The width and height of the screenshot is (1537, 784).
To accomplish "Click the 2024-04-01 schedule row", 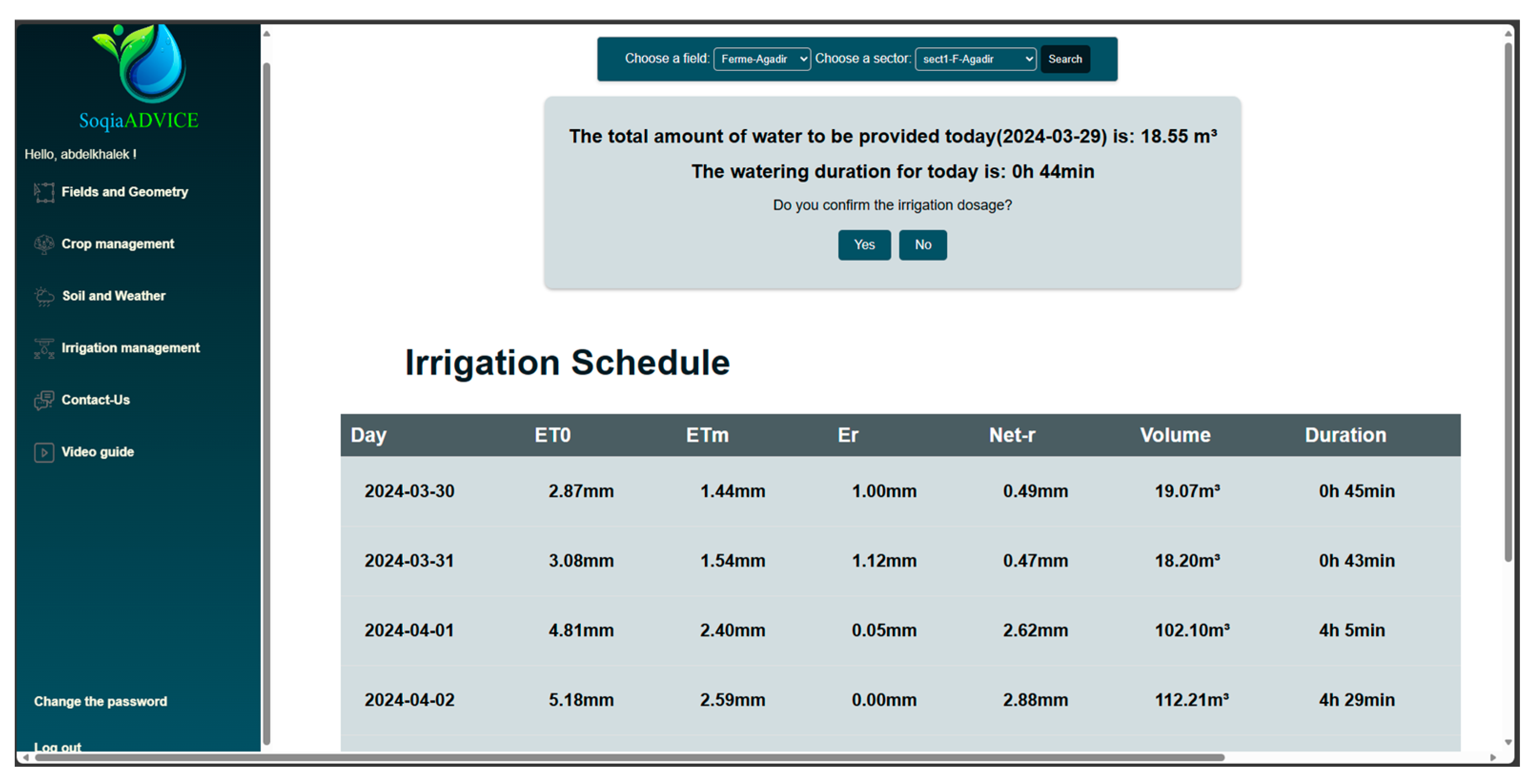I will click(x=900, y=630).
